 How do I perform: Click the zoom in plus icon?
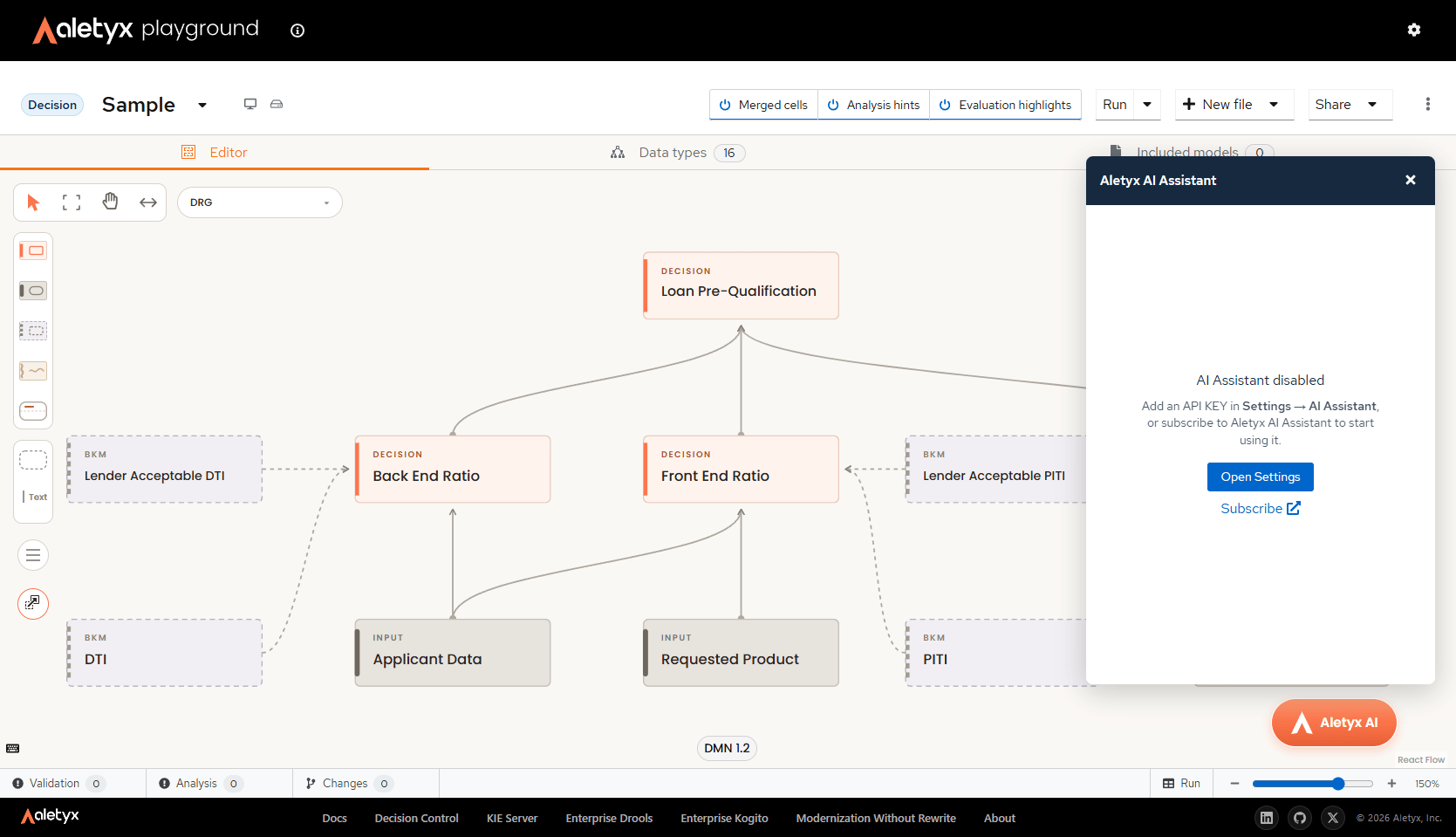tap(1391, 784)
